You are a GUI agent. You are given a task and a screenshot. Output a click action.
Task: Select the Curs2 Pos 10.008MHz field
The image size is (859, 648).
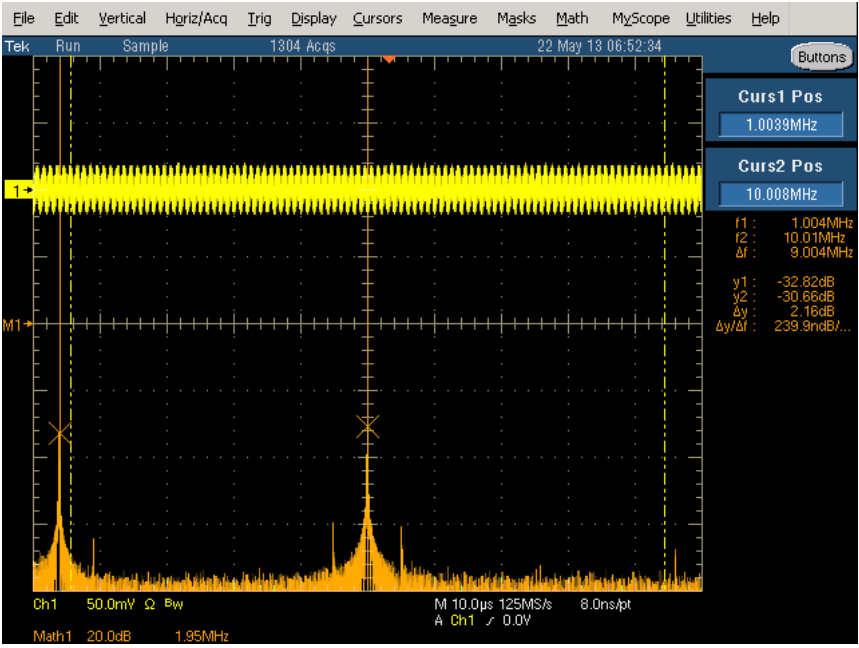(781, 194)
